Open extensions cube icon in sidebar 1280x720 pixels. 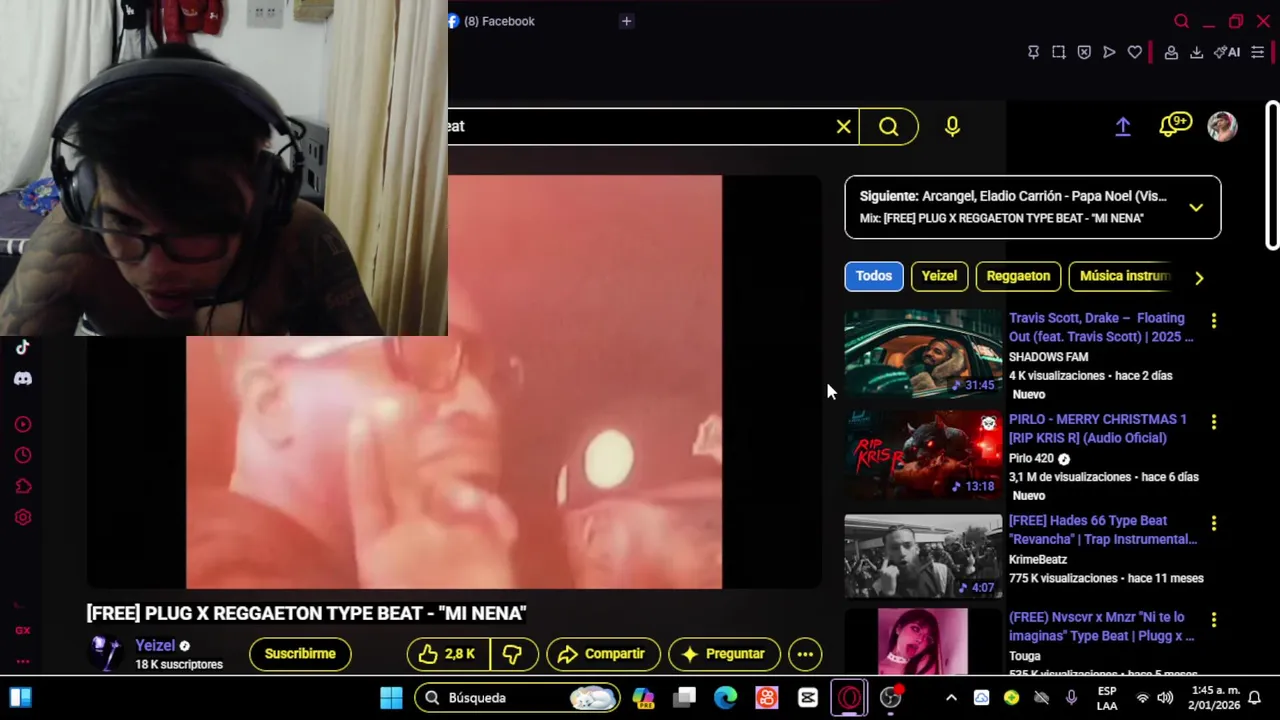click(23, 486)
